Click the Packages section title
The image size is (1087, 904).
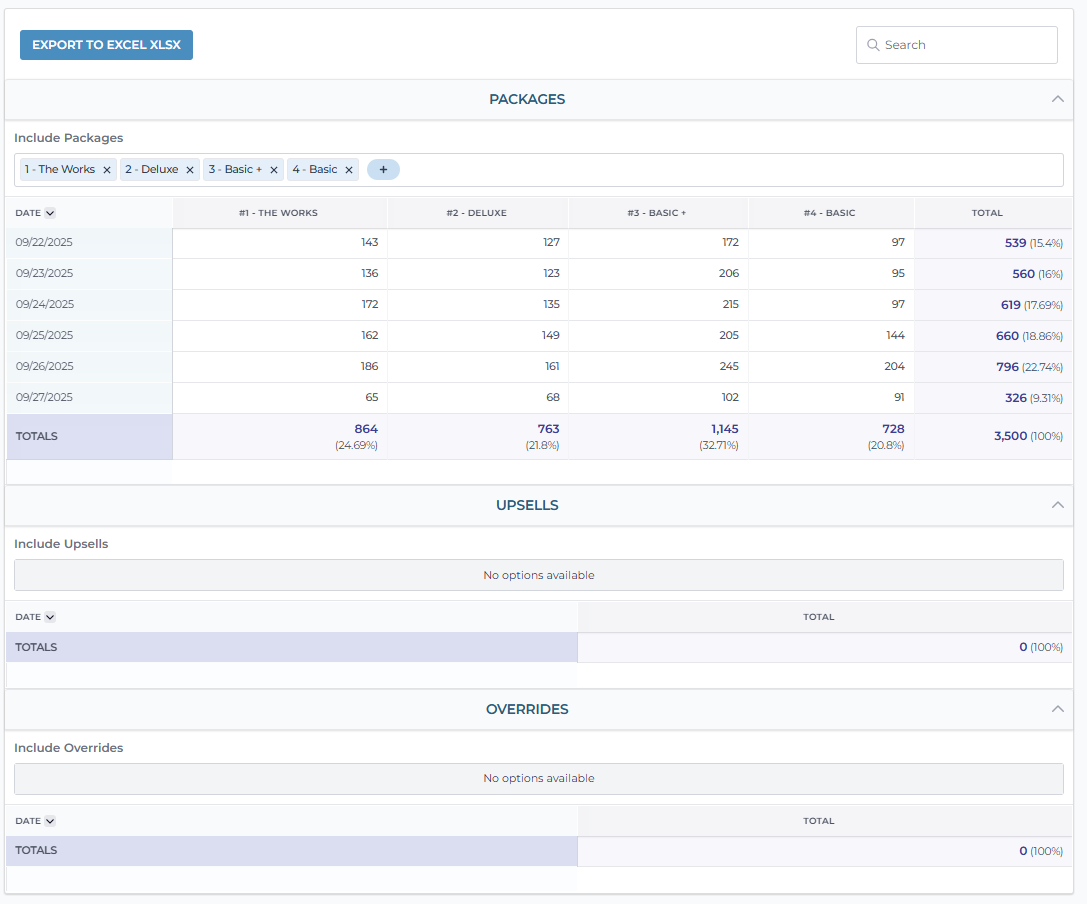527,99
